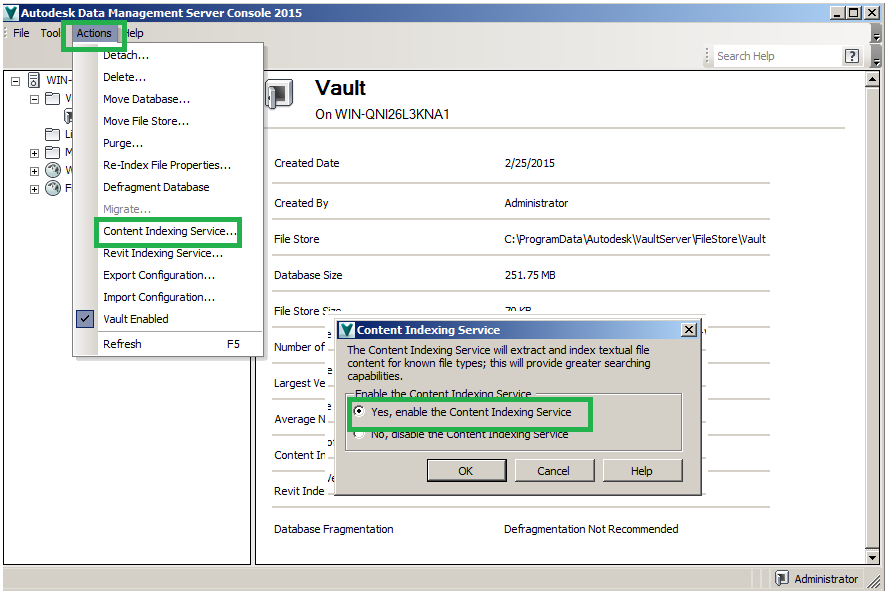
Task: Click the folder icon beside Li
Action: (x=52, y=135)
